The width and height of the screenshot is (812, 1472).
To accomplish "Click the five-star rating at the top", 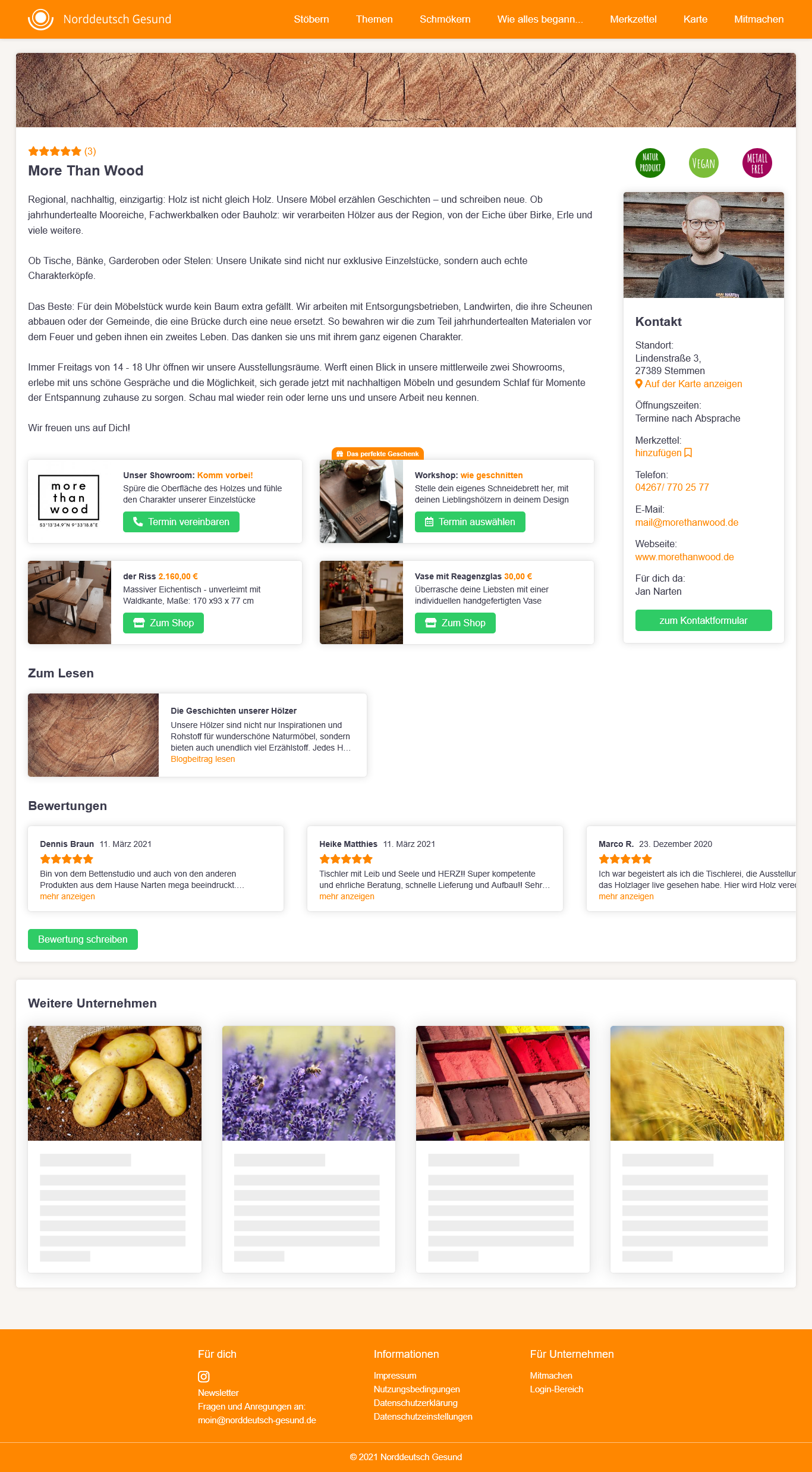I will [x=55, y=151].
